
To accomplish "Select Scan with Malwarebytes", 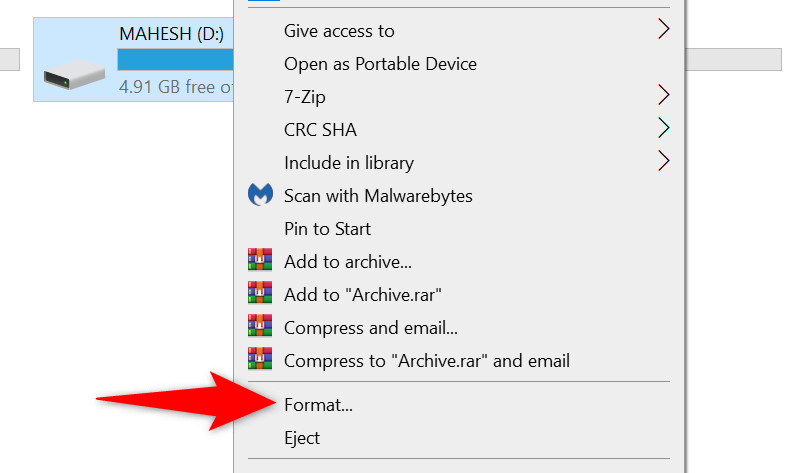I will click(x=378, y=196).
